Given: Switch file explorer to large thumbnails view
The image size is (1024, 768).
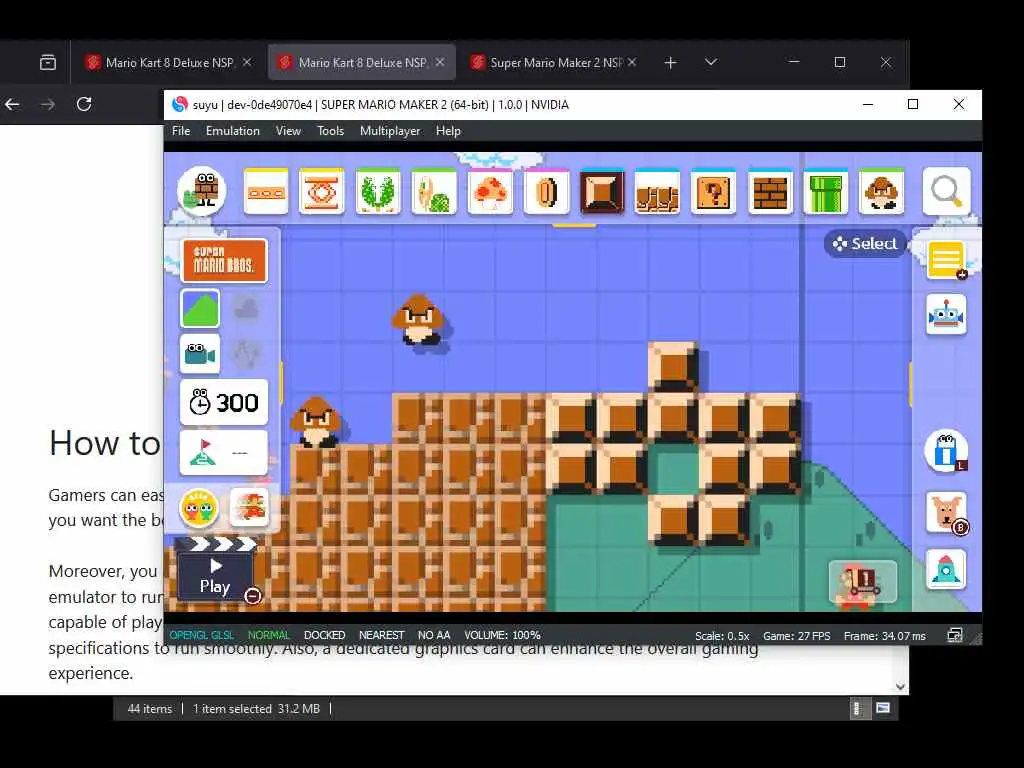Looking at the screenshot, I should [x=883, y=708].
